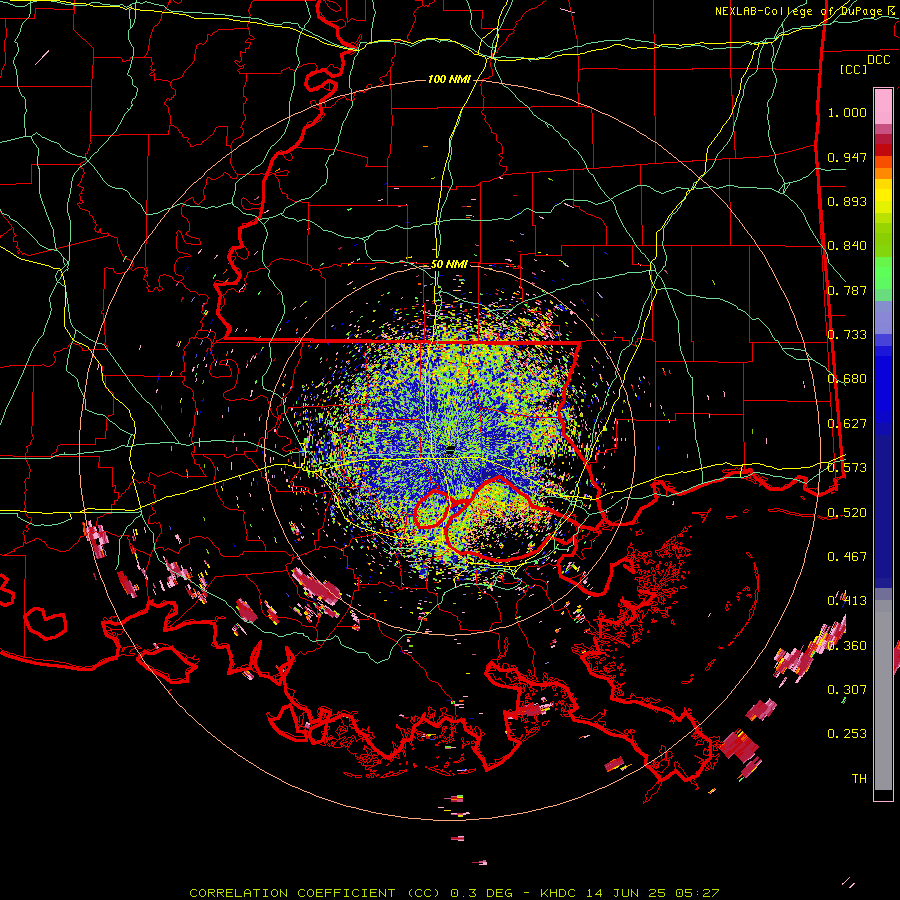The width and height of the screenshot is (900, 900).
Task: Click the 0.840 scale value
Action: coord(847,246)
